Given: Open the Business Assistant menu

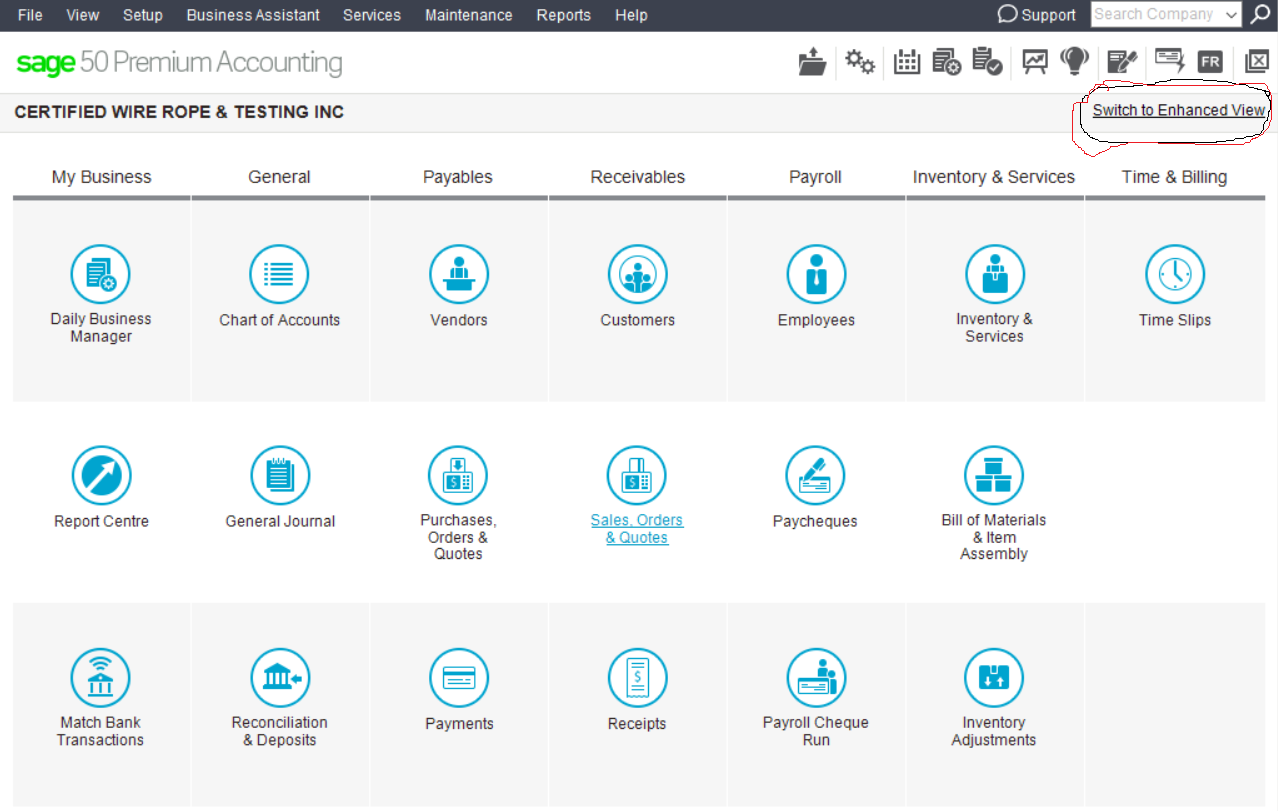Looking at the screenshot, I should (253, 15).
